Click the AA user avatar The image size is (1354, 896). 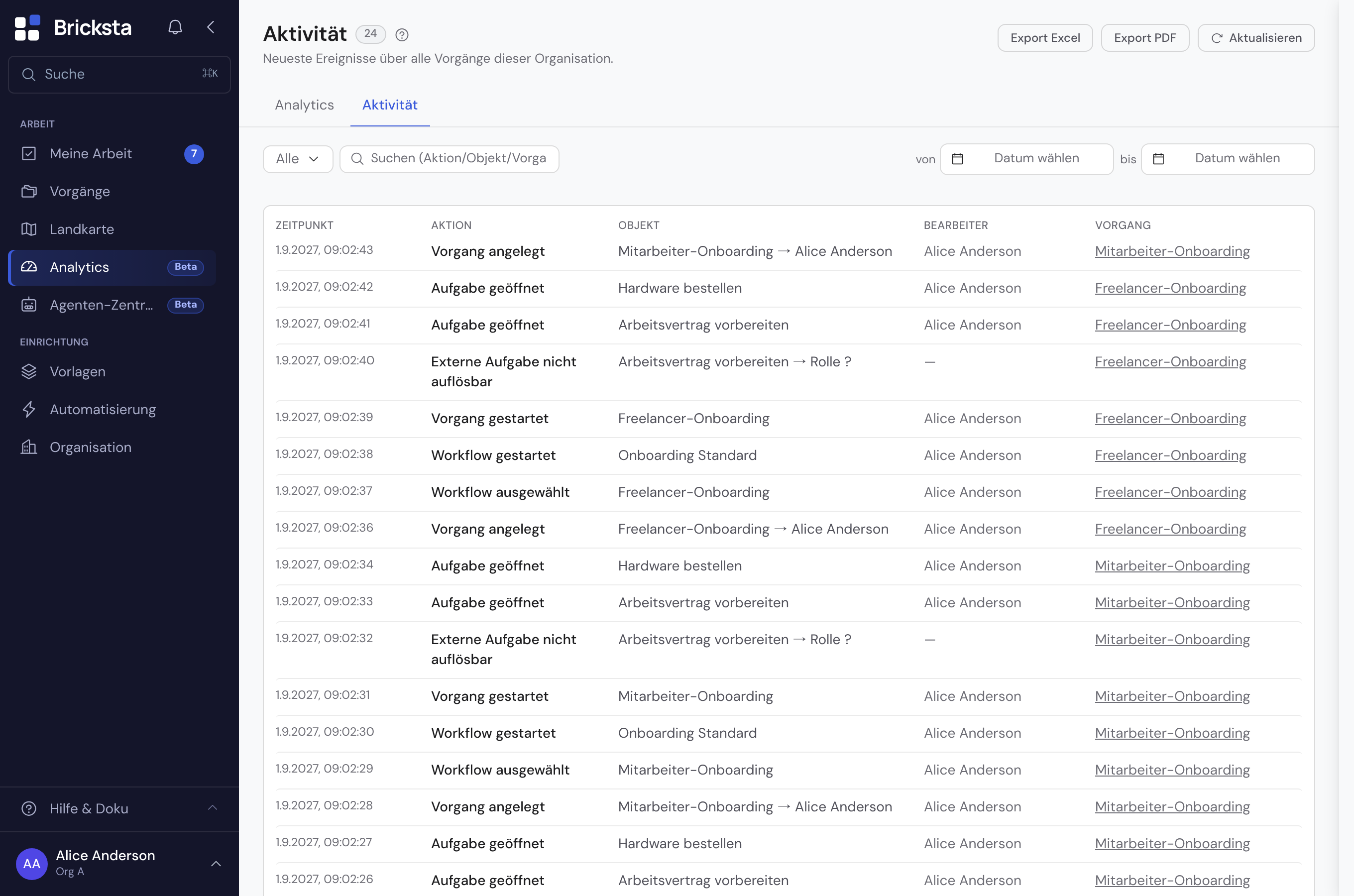click(32, 864)
